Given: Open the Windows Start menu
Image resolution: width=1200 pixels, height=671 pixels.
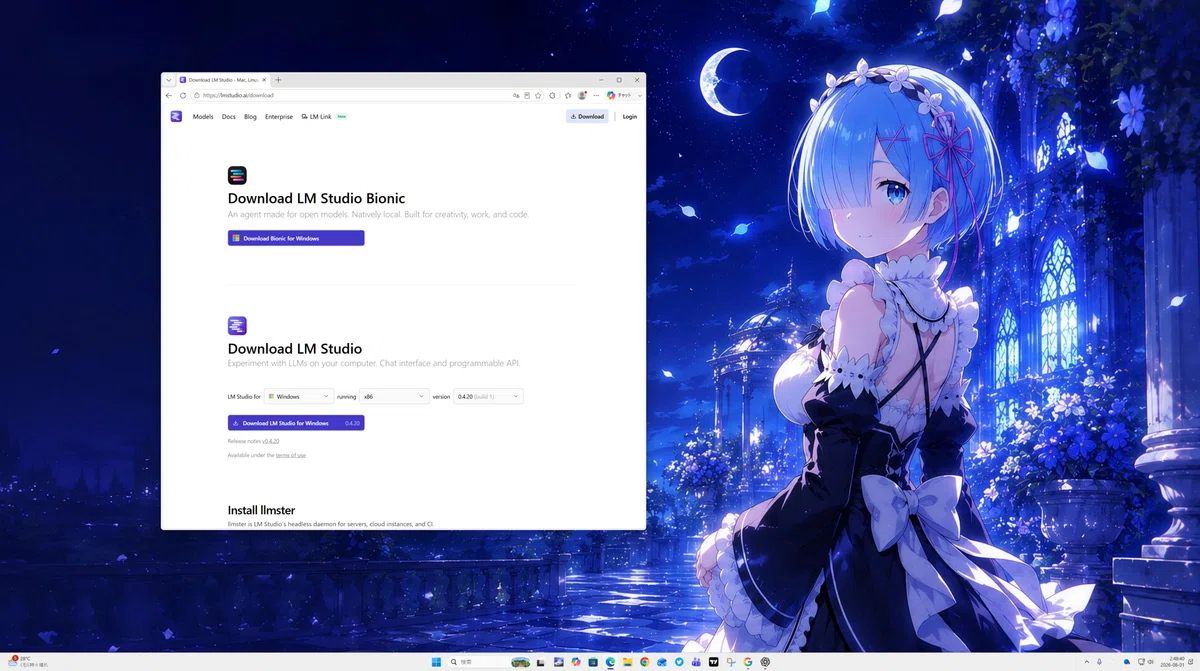Looking at the screenshot, I should [x=436, y=662].
